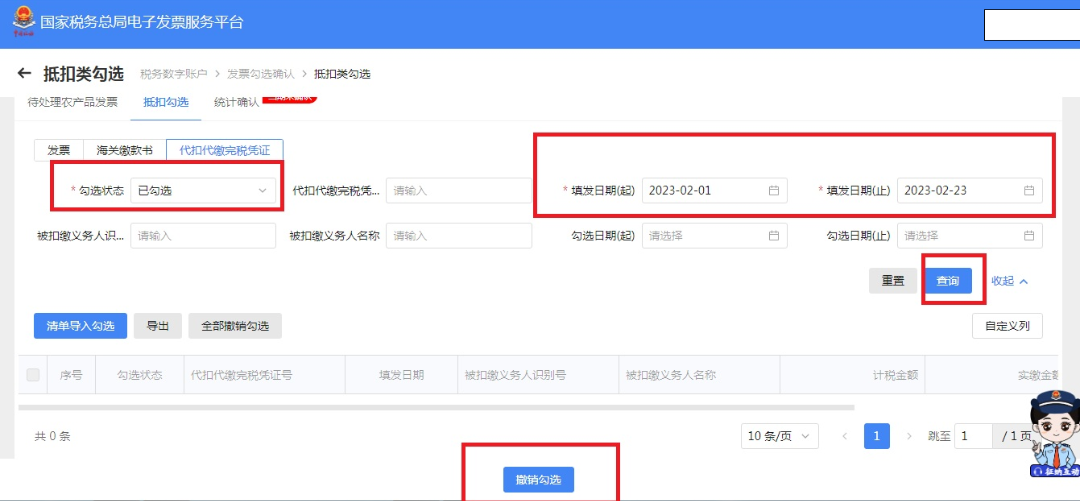This screenshot has width=1080, height=501.
Task: Click the 重置 reset button
Action: point(893,281)
